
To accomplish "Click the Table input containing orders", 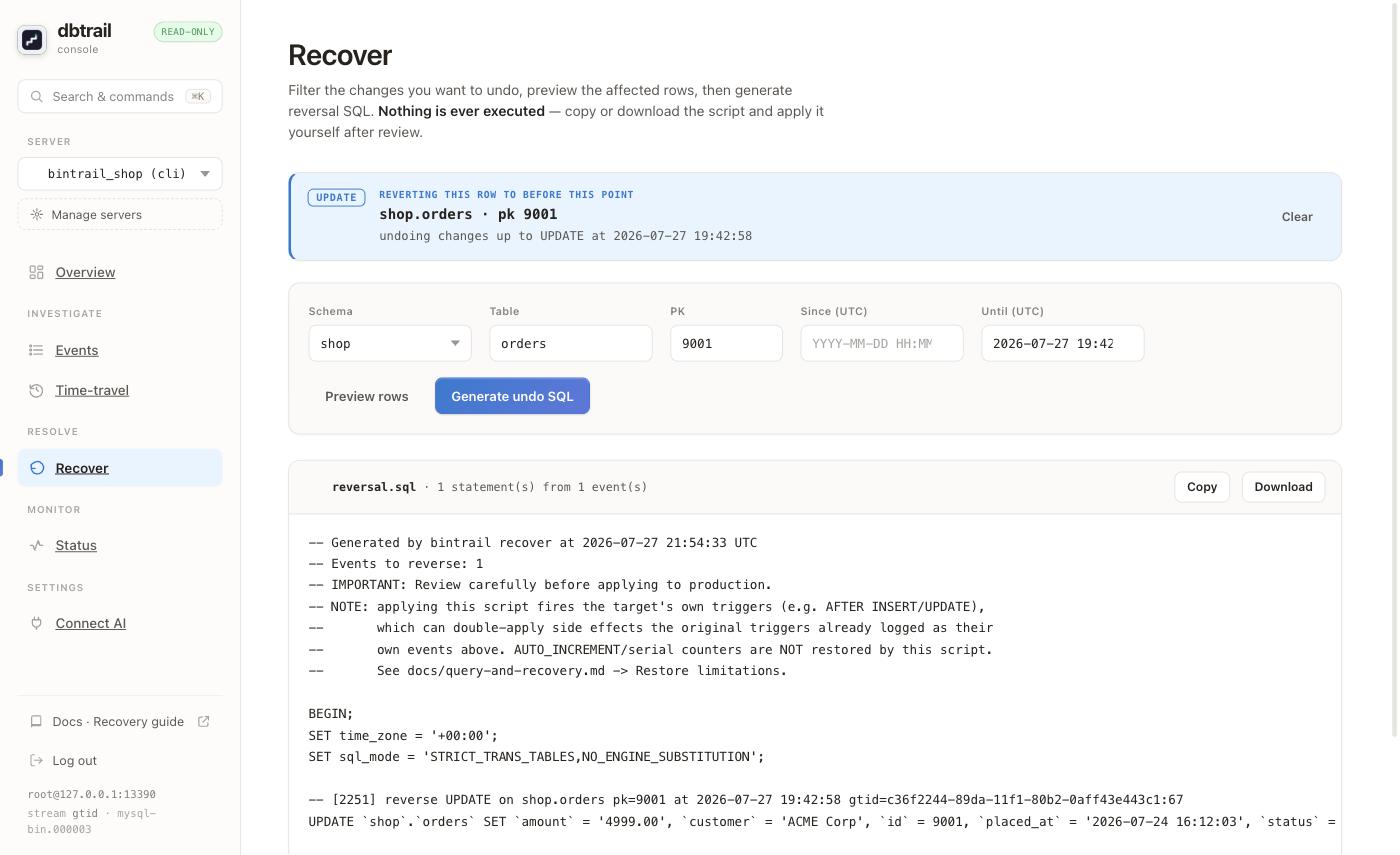I will pos(571,343).
